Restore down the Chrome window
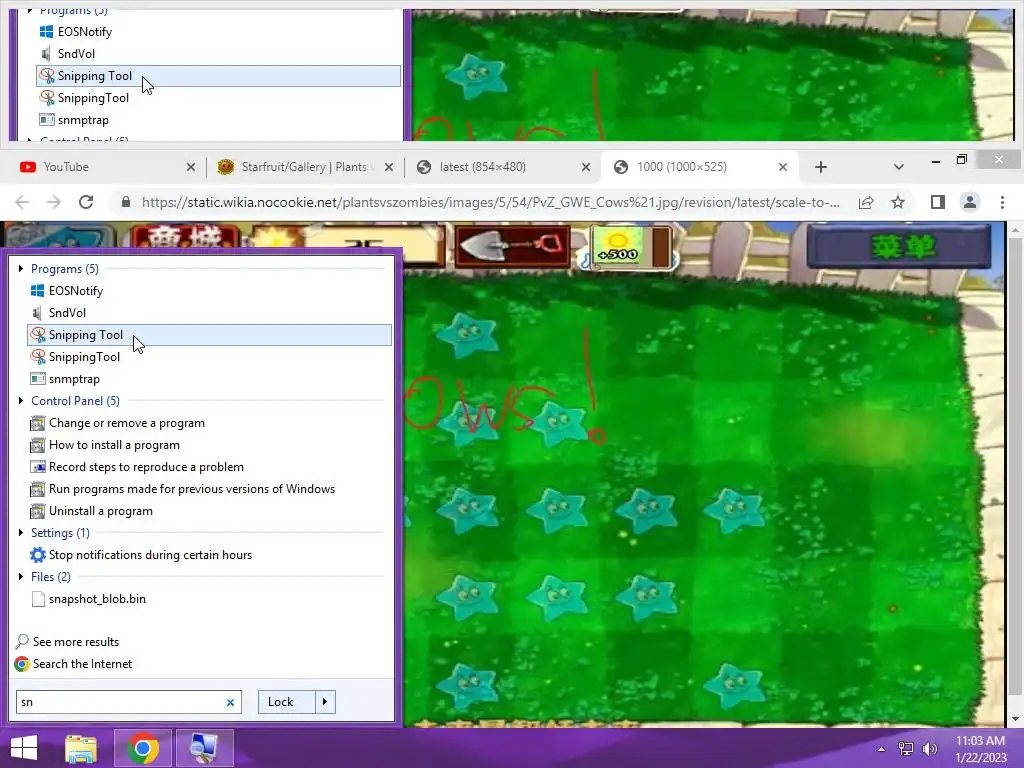Image resolution: width=1024 pixels, height=768 pixels. point(961,160)
